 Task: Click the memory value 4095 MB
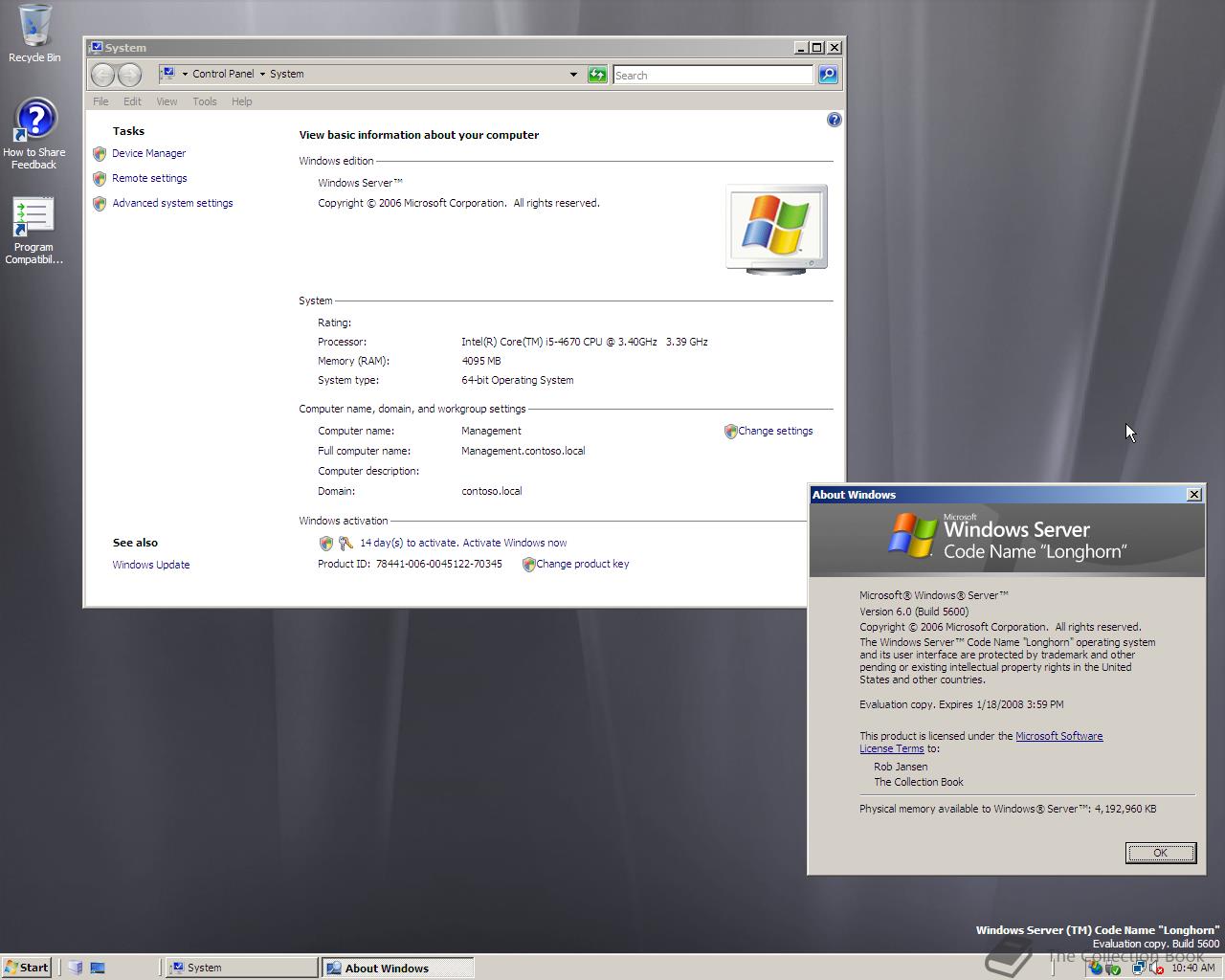480,361
